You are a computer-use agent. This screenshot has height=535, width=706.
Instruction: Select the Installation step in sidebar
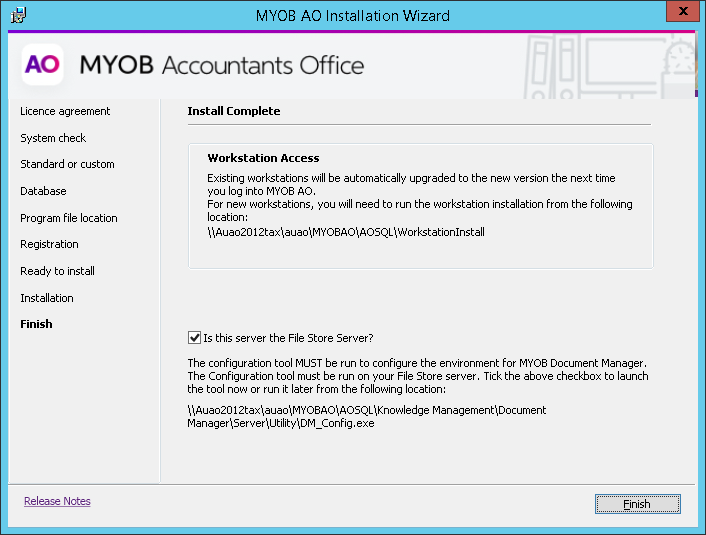pos(47,298)
